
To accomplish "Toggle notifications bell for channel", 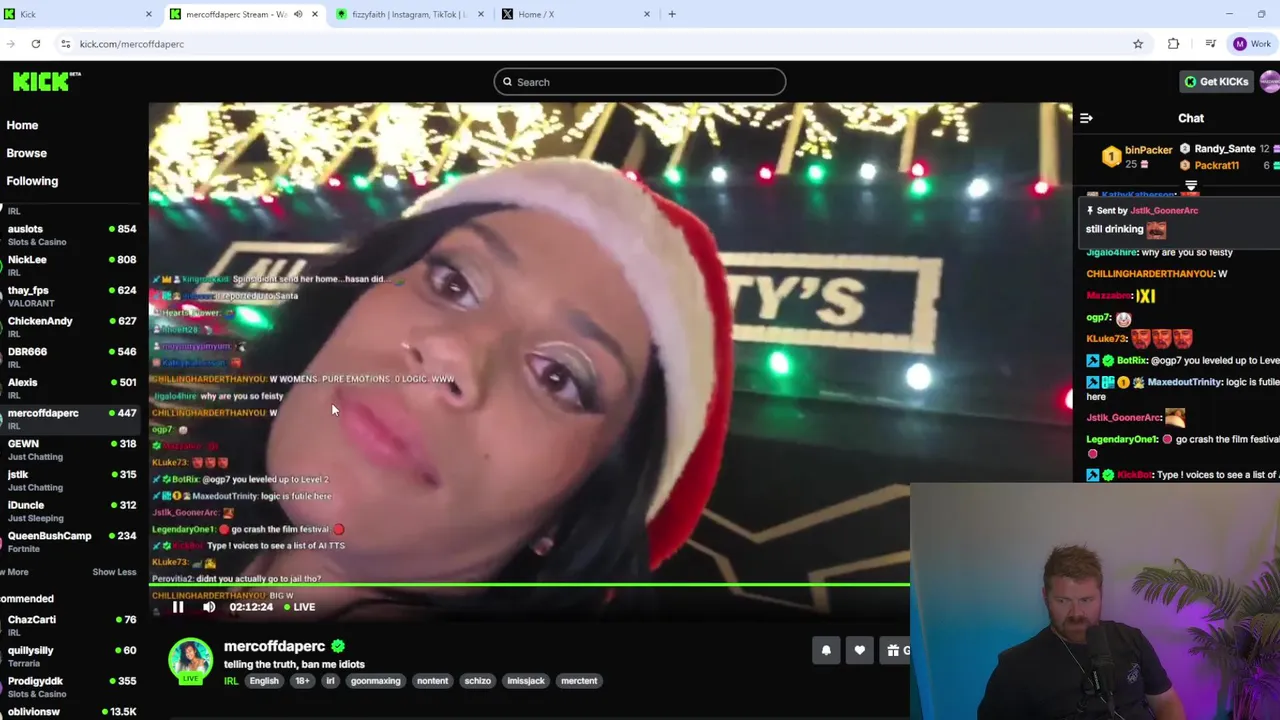I will pos(826,651).
